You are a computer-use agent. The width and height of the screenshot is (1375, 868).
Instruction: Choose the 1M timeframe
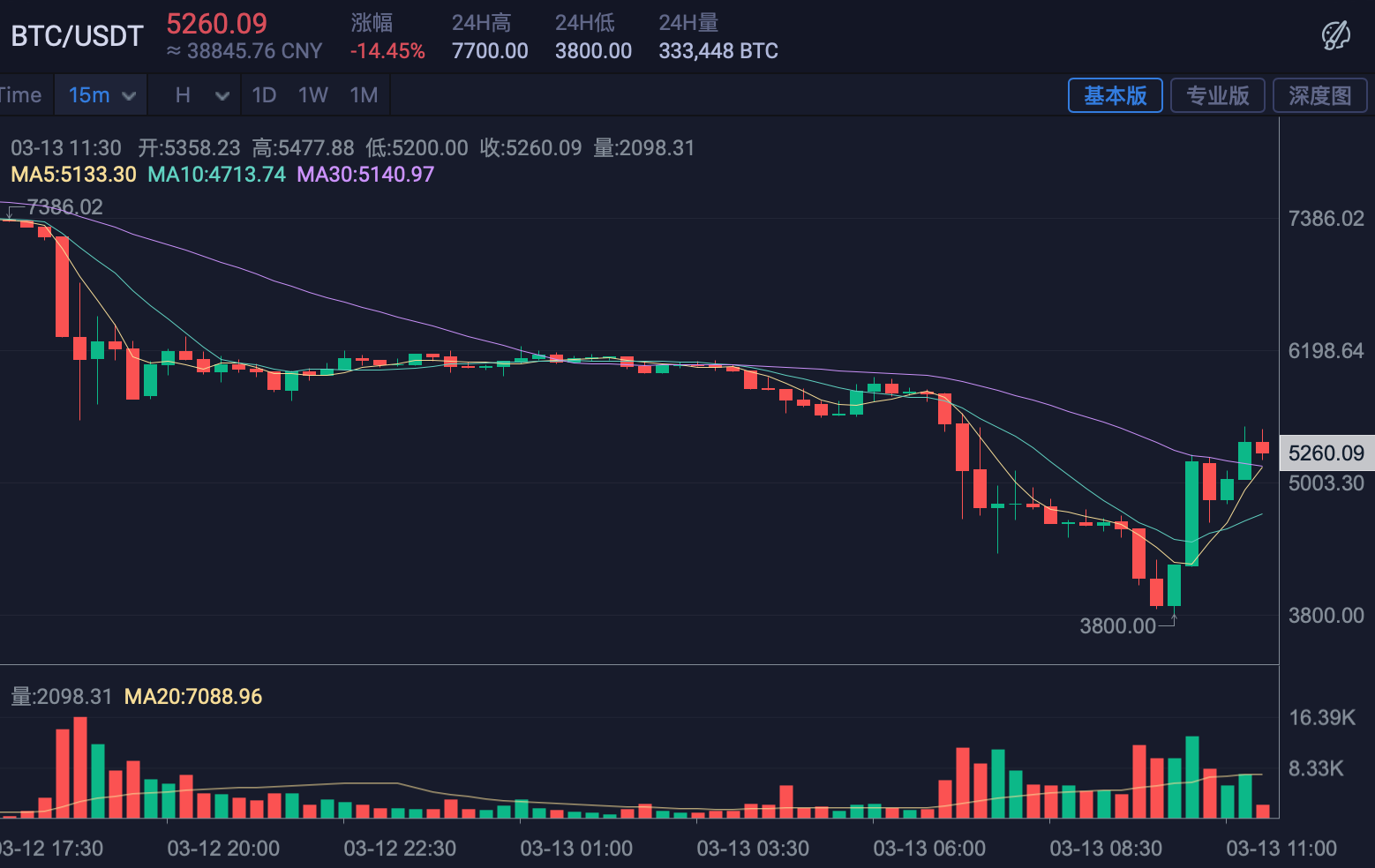click(364, 95)
